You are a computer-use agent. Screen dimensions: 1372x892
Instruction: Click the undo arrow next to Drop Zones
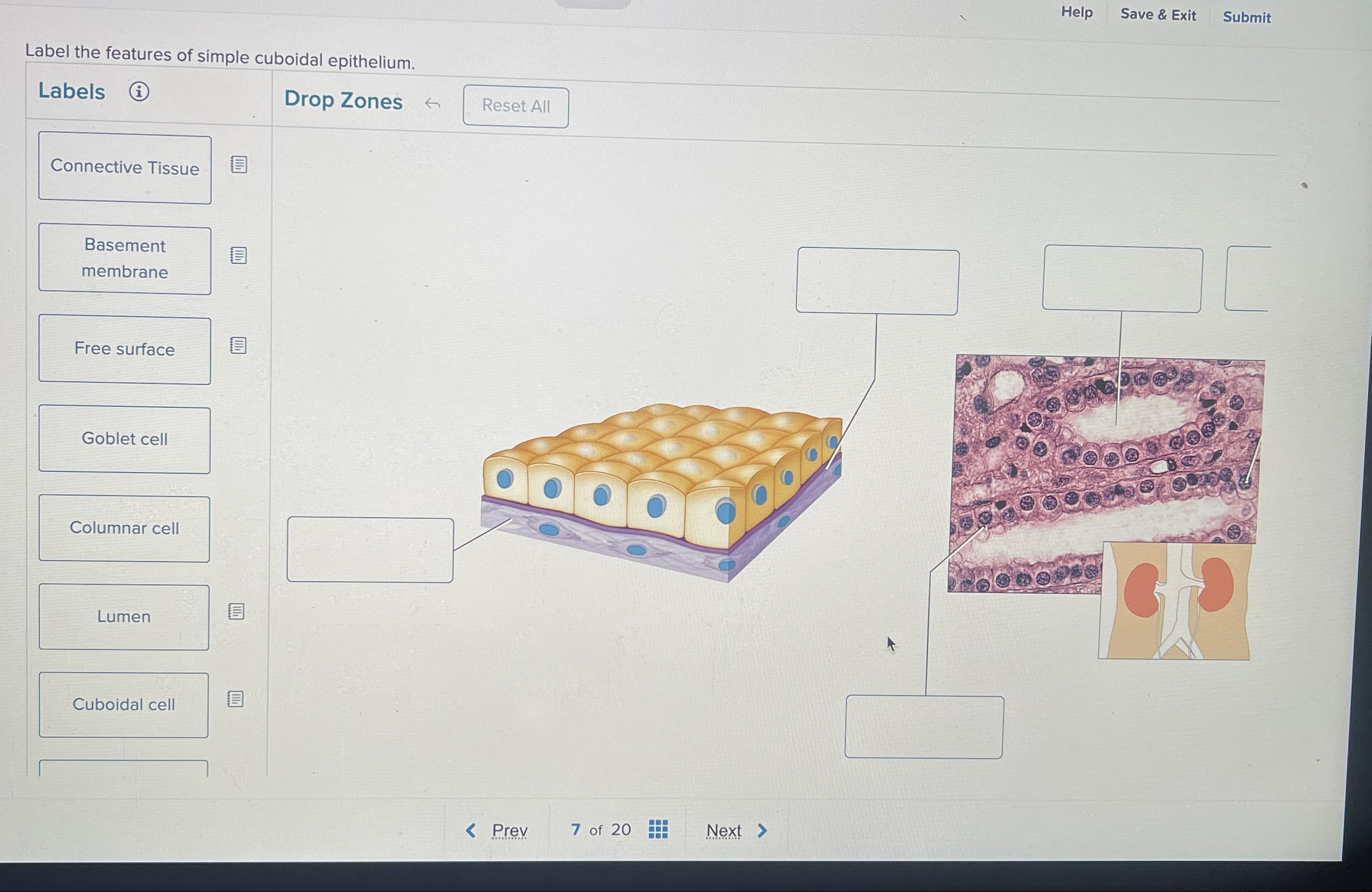click(432, 104)
